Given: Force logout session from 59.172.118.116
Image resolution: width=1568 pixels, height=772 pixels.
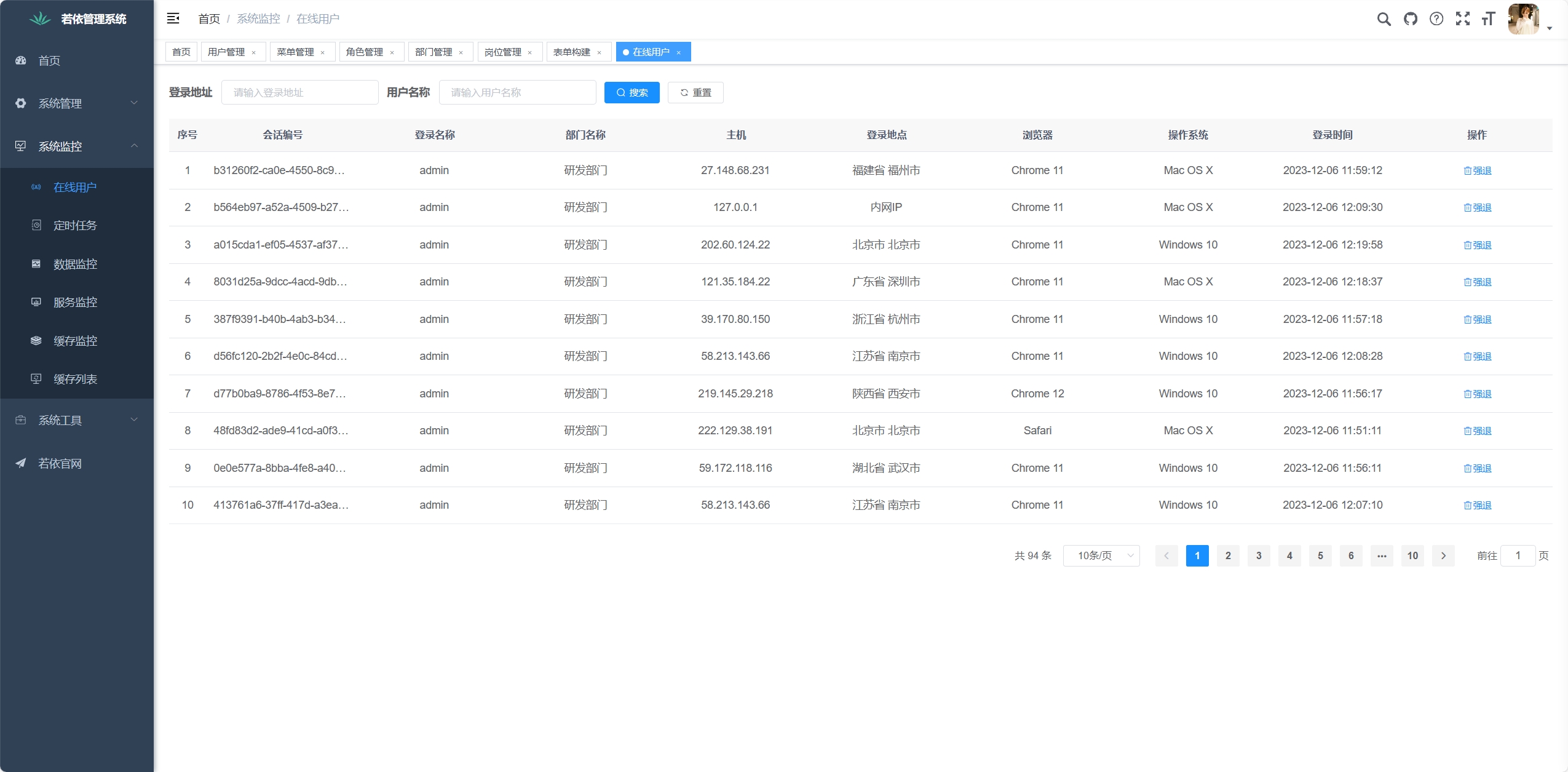Looking at the screenshot, I should [x=1477, y=468].
